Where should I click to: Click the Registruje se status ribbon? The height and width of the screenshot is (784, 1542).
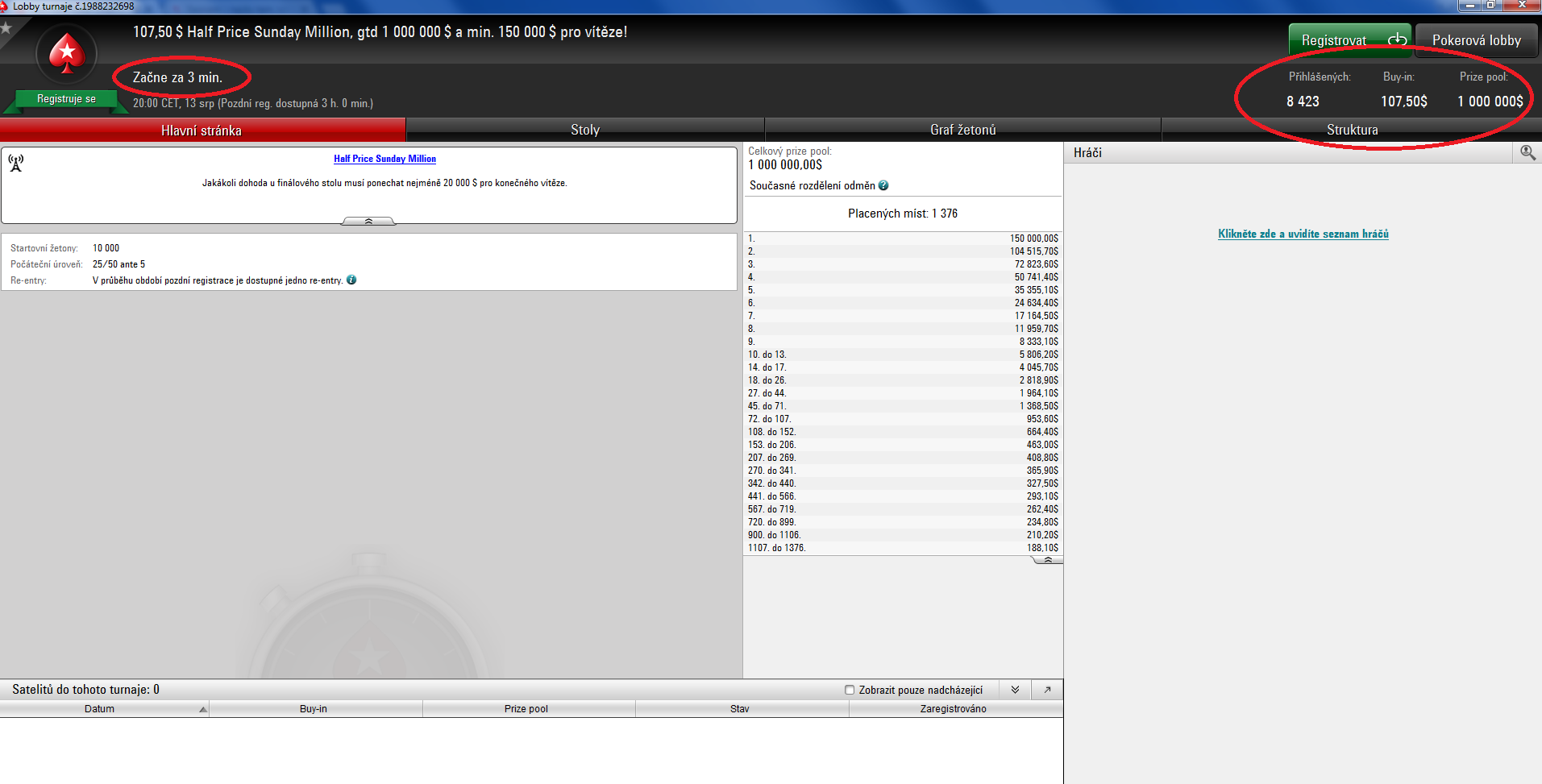(x=66, y=99)
